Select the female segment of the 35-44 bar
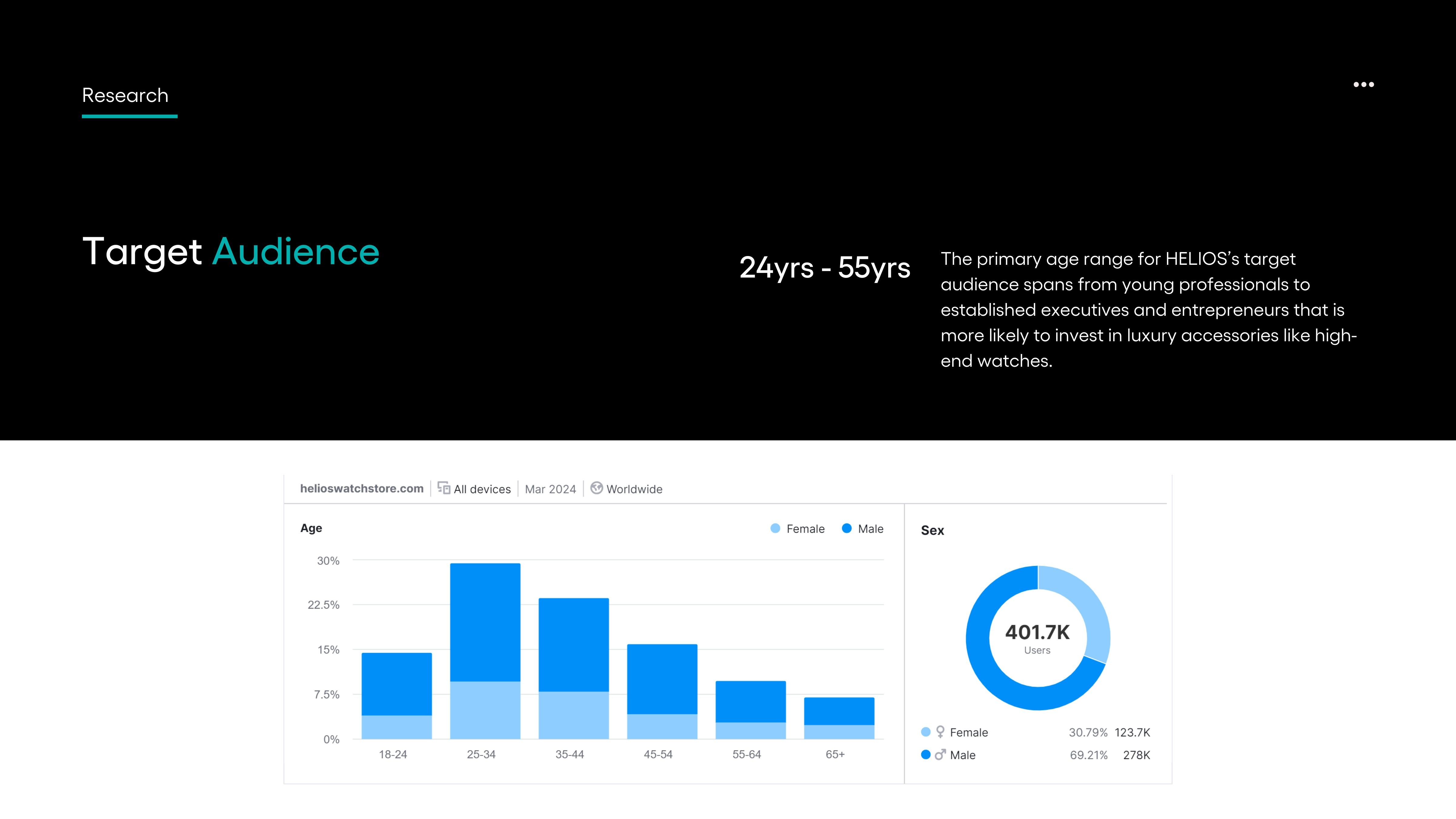Image resolution: width=1456 pixels, height=819 pixels. (574, 716)
